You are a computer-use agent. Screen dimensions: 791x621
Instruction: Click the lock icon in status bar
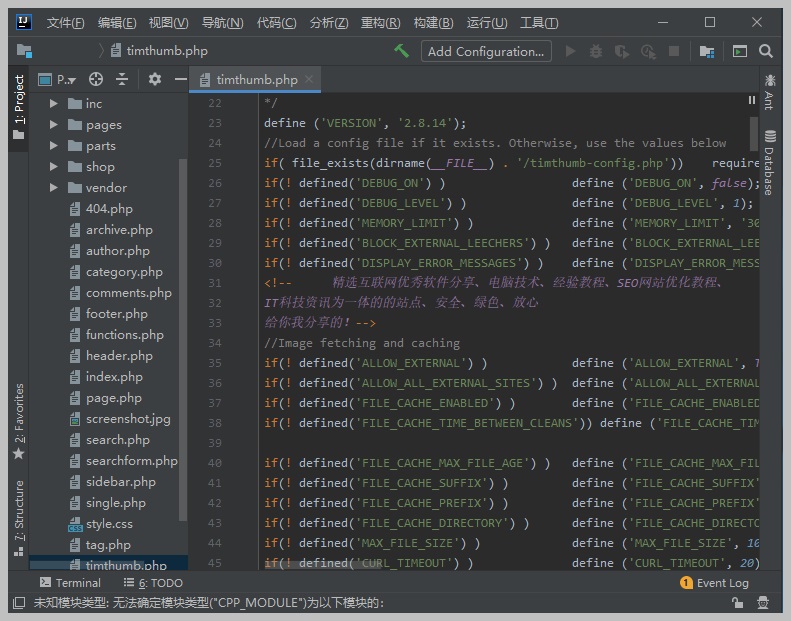(x=737, y=603)
